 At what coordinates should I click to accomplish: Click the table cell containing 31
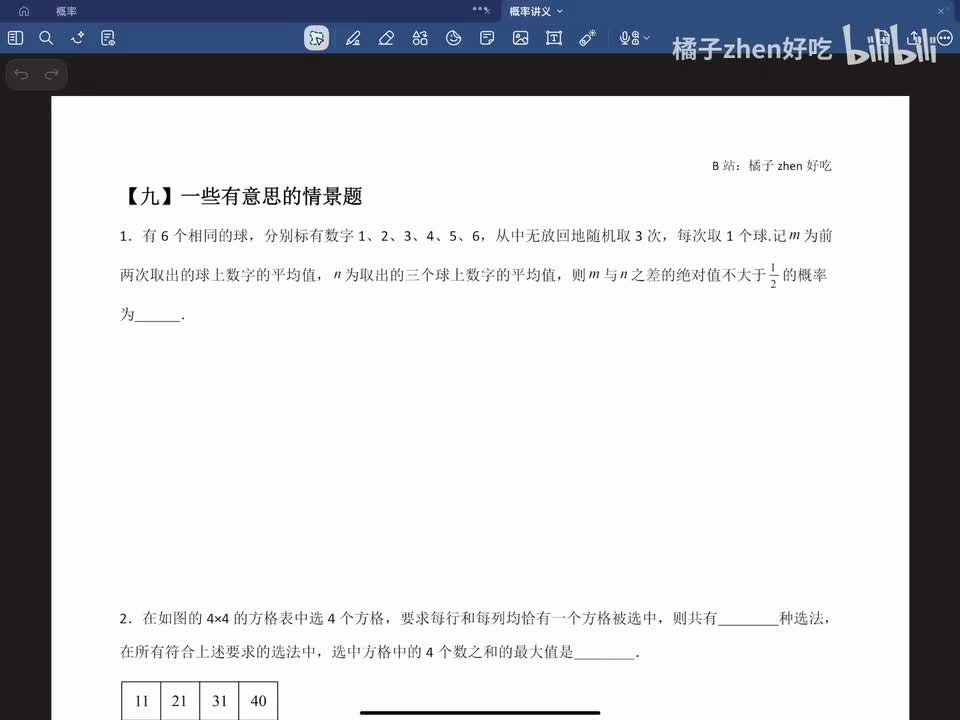click(219, 701)
